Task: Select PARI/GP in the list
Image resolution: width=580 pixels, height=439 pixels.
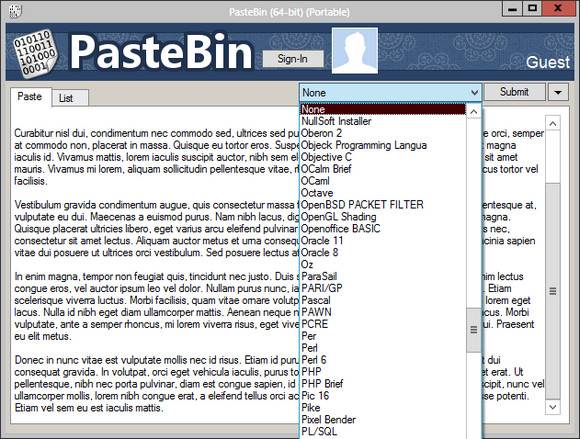Action: (x=383, y=288)
